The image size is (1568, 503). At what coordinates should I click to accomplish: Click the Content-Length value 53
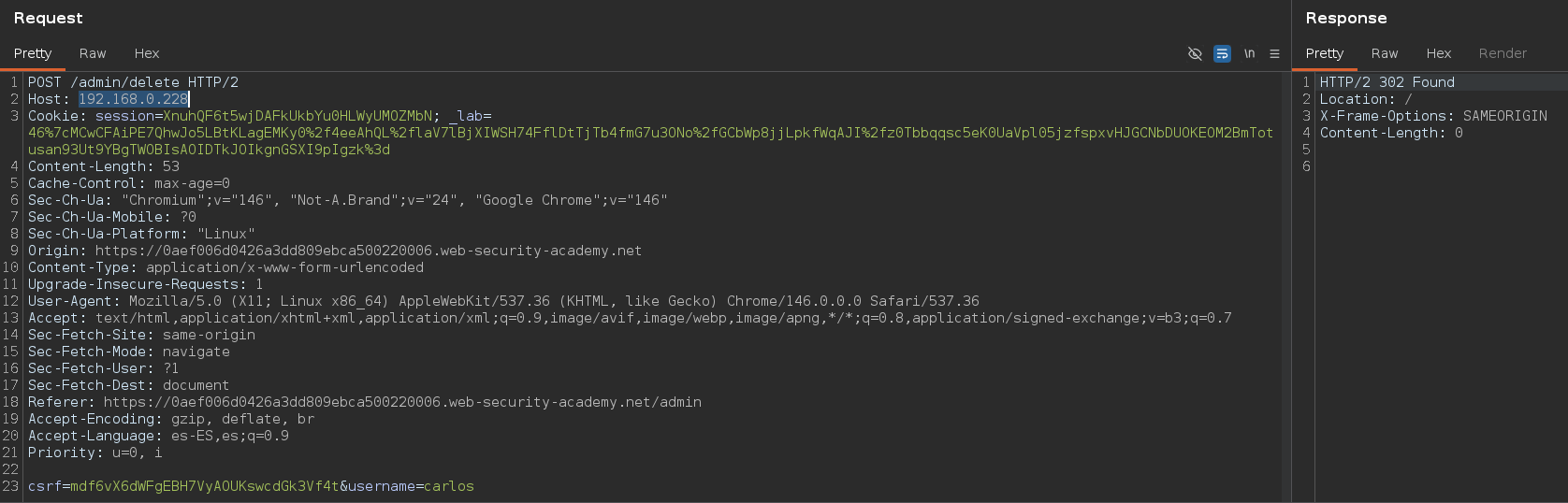coord(171,166)
